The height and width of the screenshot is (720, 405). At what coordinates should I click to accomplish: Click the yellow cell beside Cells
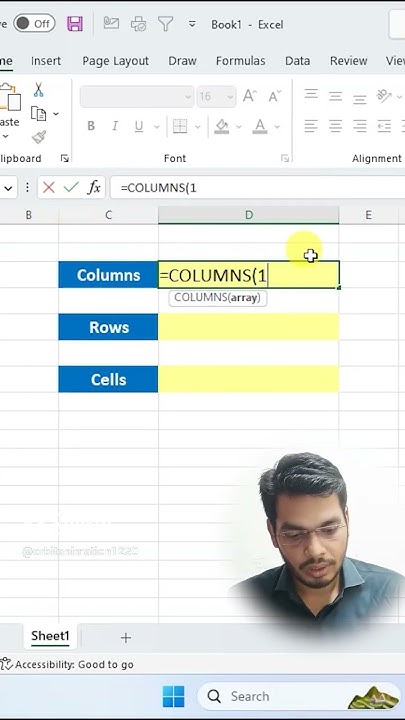tap(248, 379)
